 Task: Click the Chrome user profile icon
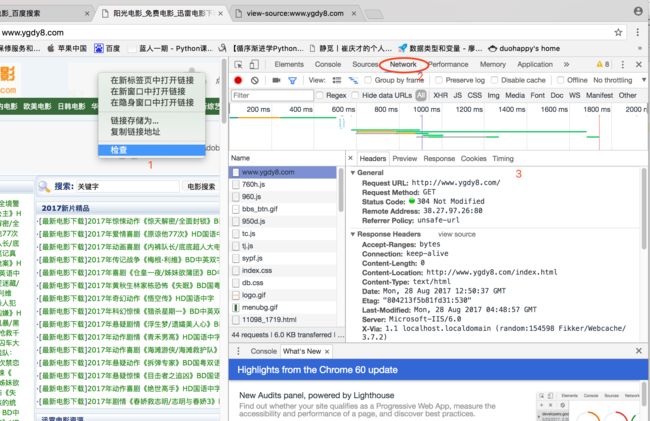click(x=638, y=11)
